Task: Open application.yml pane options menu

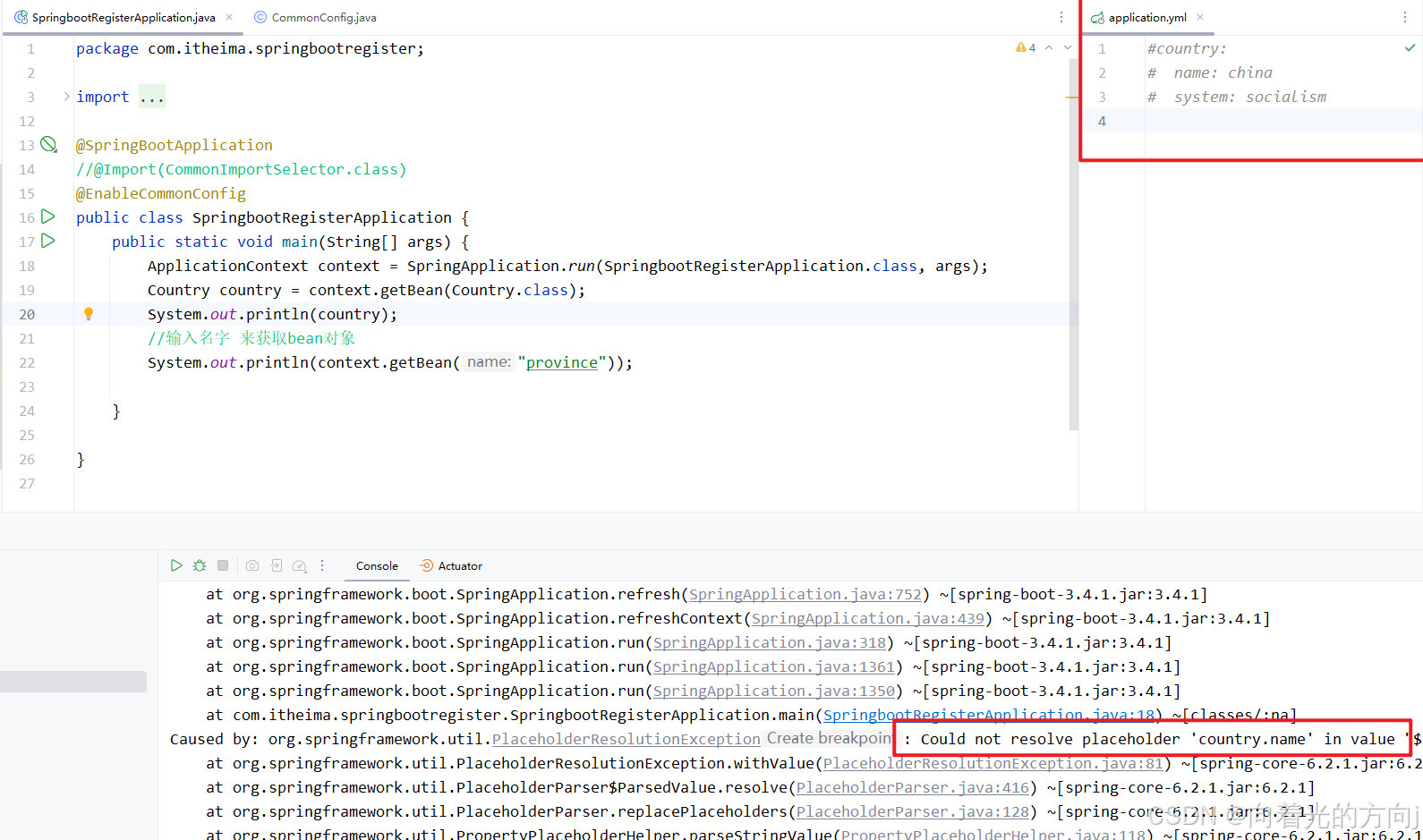Action: [x=1405, y=17]
